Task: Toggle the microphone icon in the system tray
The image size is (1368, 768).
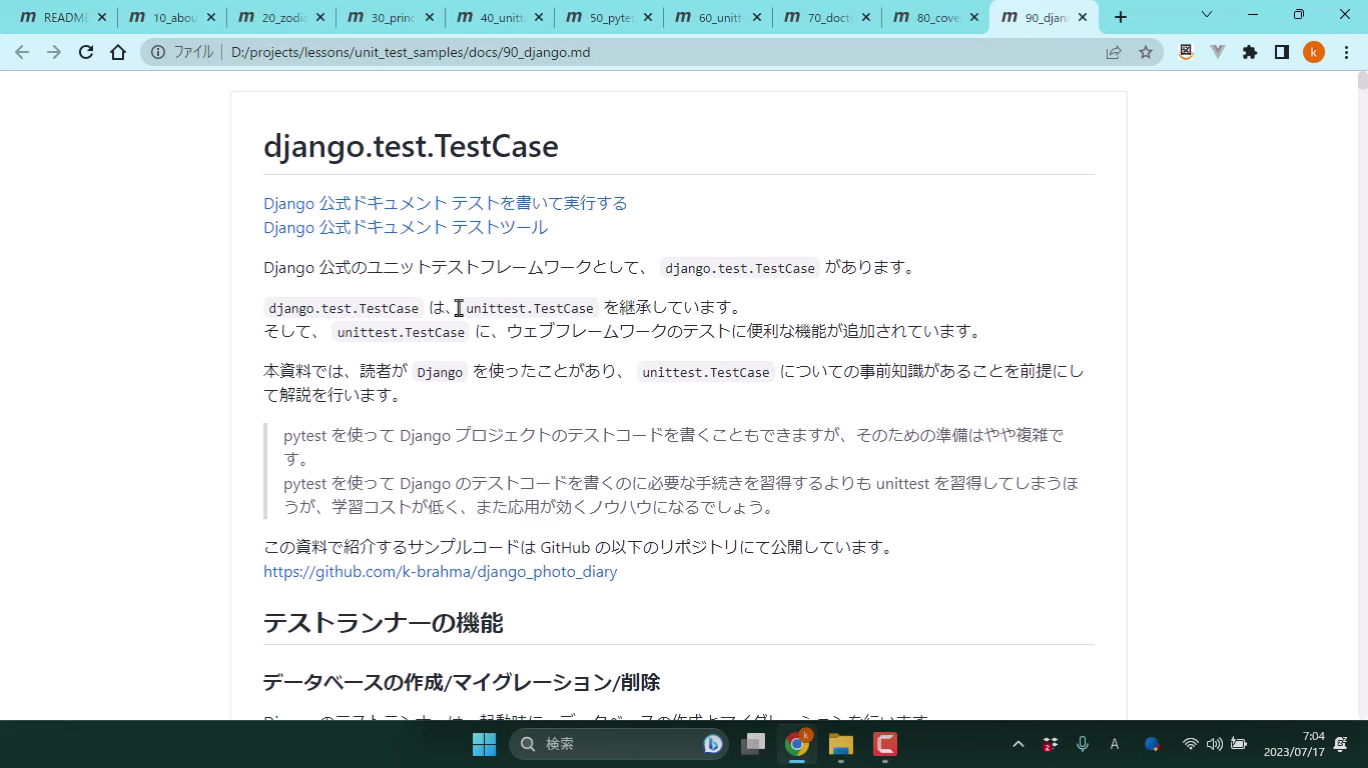Action: 1082,744
